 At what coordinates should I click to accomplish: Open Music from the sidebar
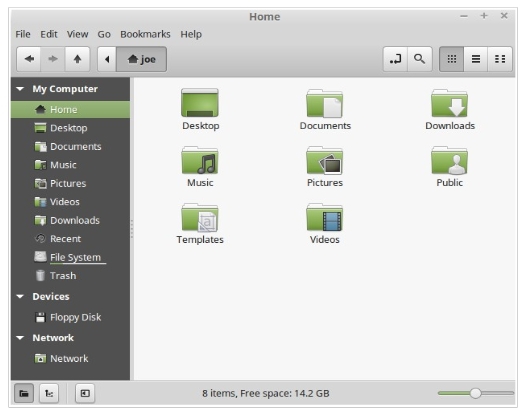pos(70,165)
